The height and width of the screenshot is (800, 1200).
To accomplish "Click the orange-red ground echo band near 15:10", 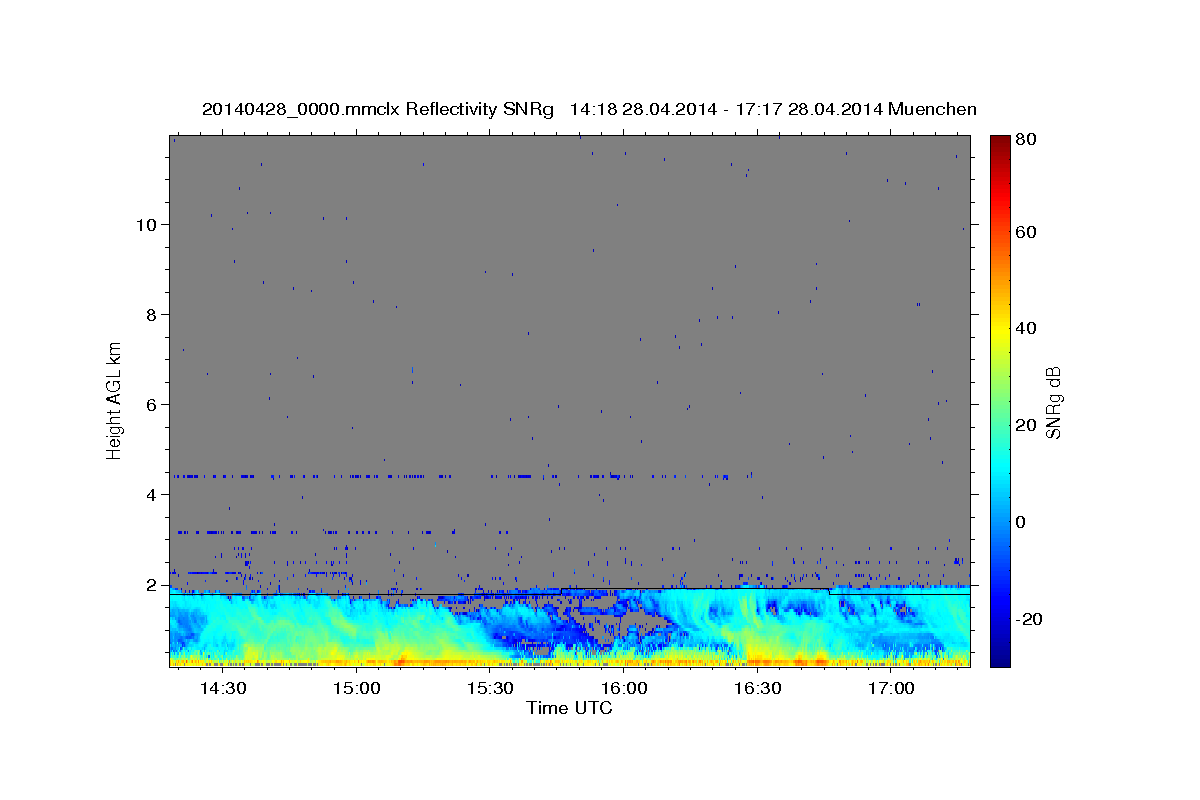I will [x=400, y=661].
